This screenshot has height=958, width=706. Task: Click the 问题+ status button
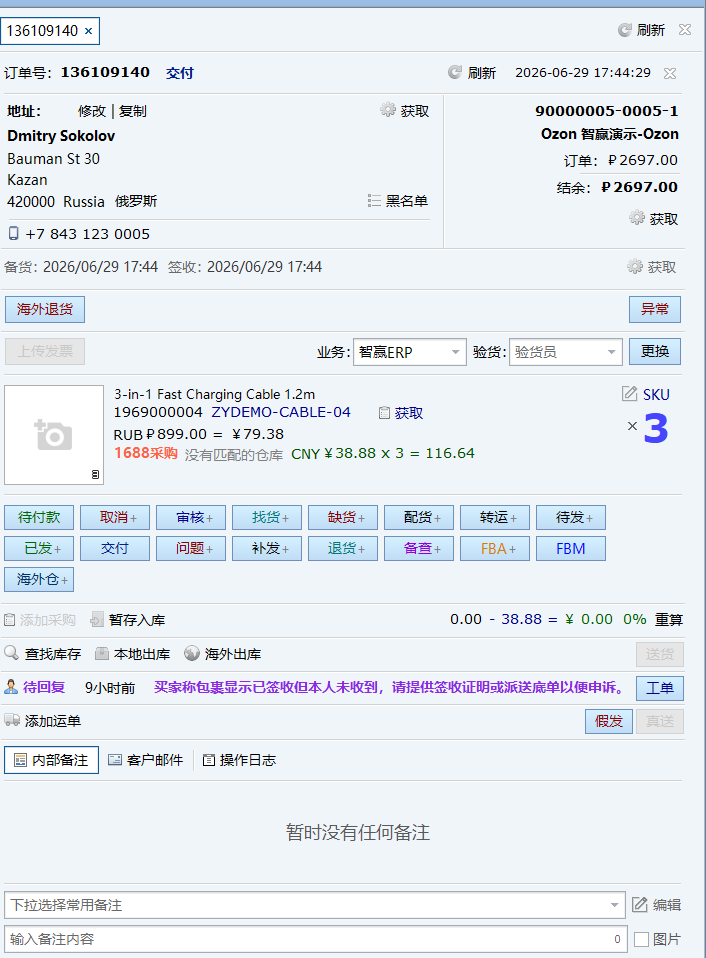click(x=191, y=549)
